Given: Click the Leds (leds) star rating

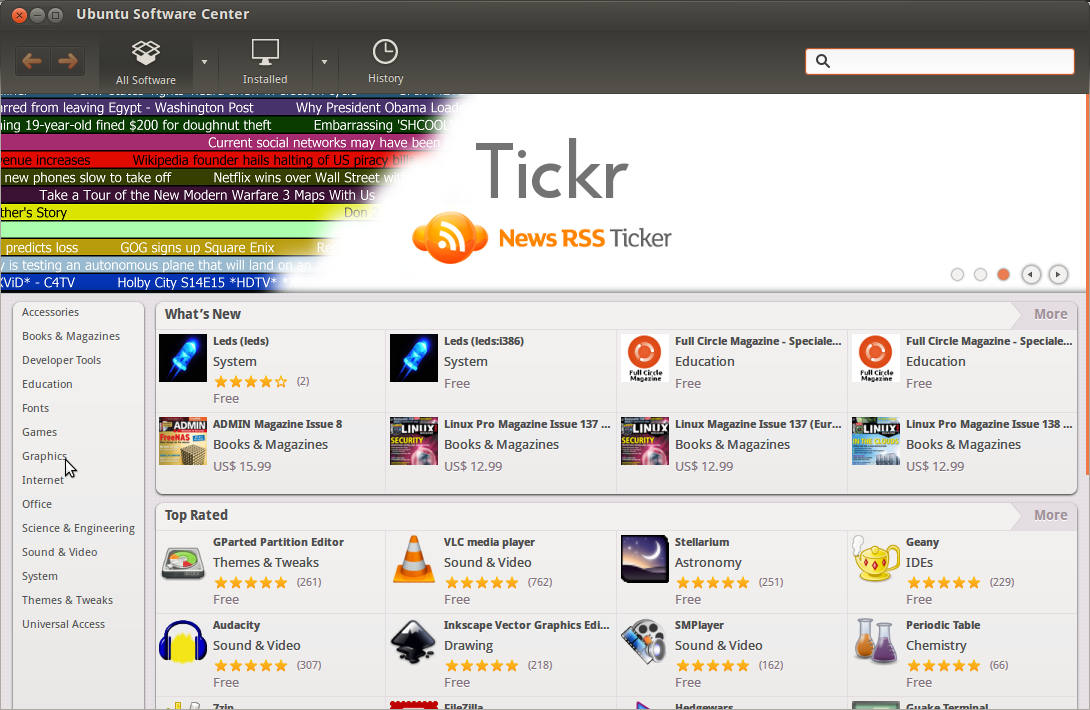Looking at the screenshot, I should click(x=250, y=382).
